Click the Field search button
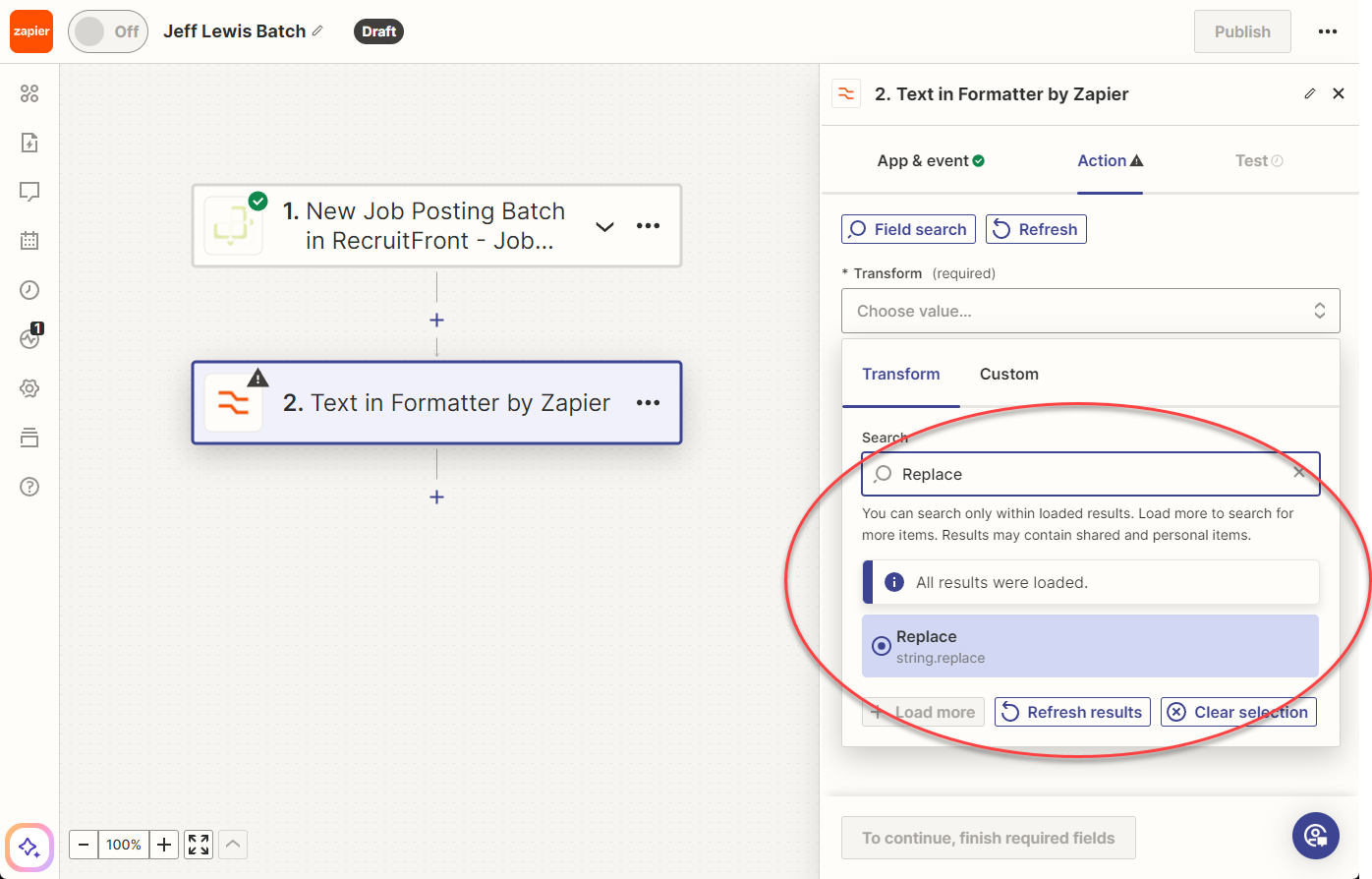Screen dimensions: 1372x879 pyautogui.click(x=908, y=229)
